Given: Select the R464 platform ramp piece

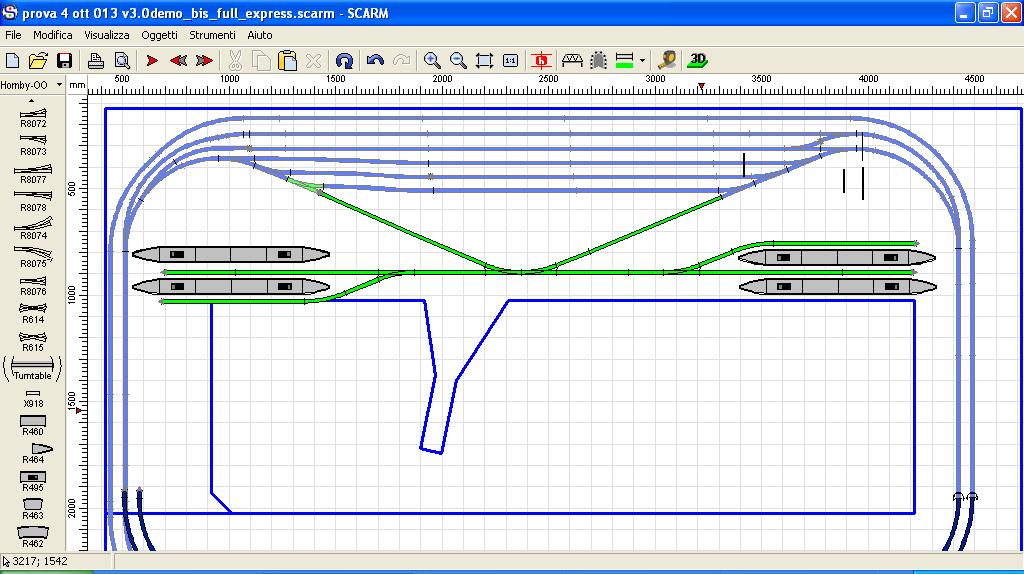Looking at the screenshot, I should click(x=36, y=453).
